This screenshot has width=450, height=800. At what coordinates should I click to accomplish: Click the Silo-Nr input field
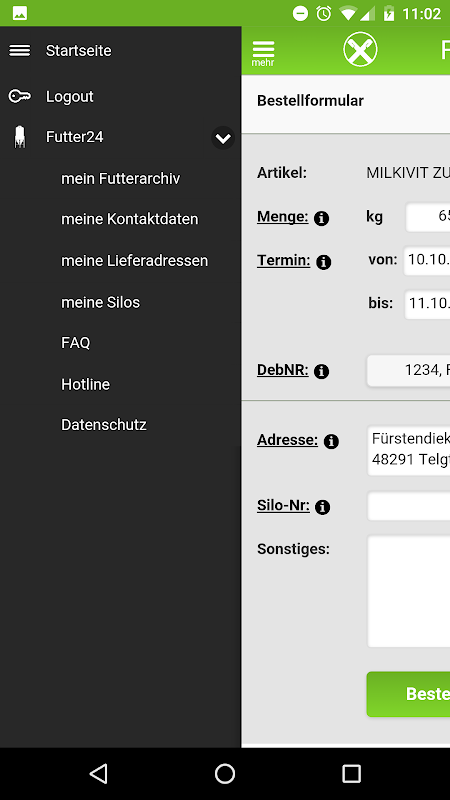(x=409, y=506)
